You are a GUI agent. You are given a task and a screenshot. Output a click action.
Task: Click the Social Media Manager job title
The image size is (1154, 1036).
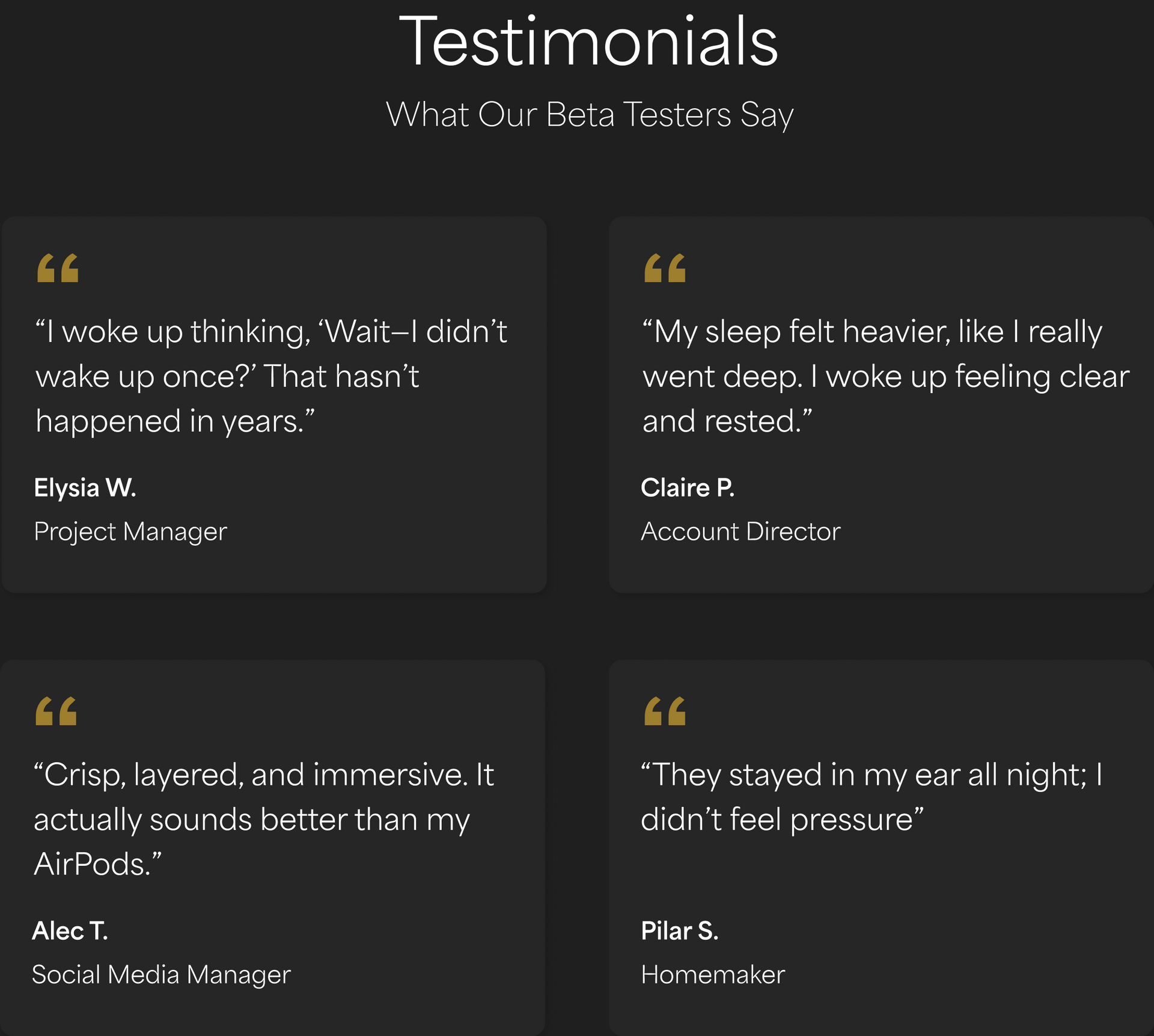click(x=161, y=975)
